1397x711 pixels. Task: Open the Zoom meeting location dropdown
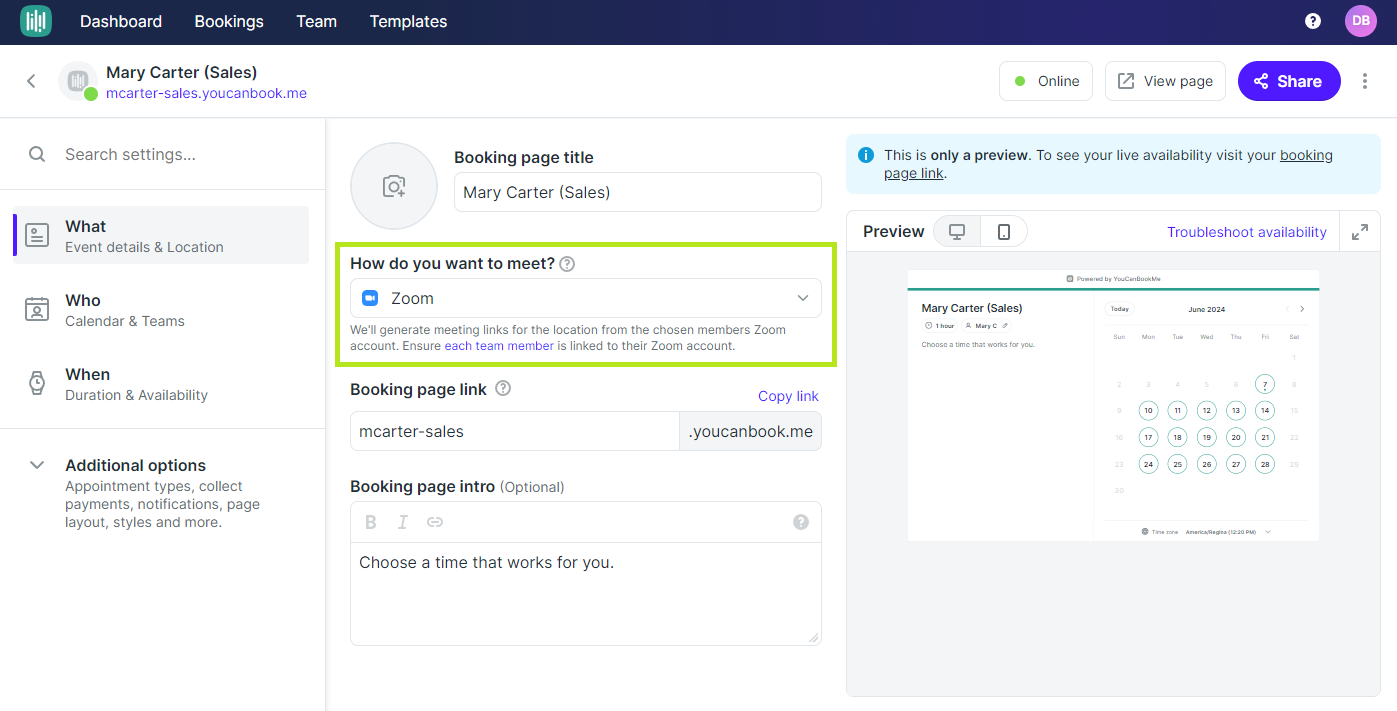pos(586,298)
